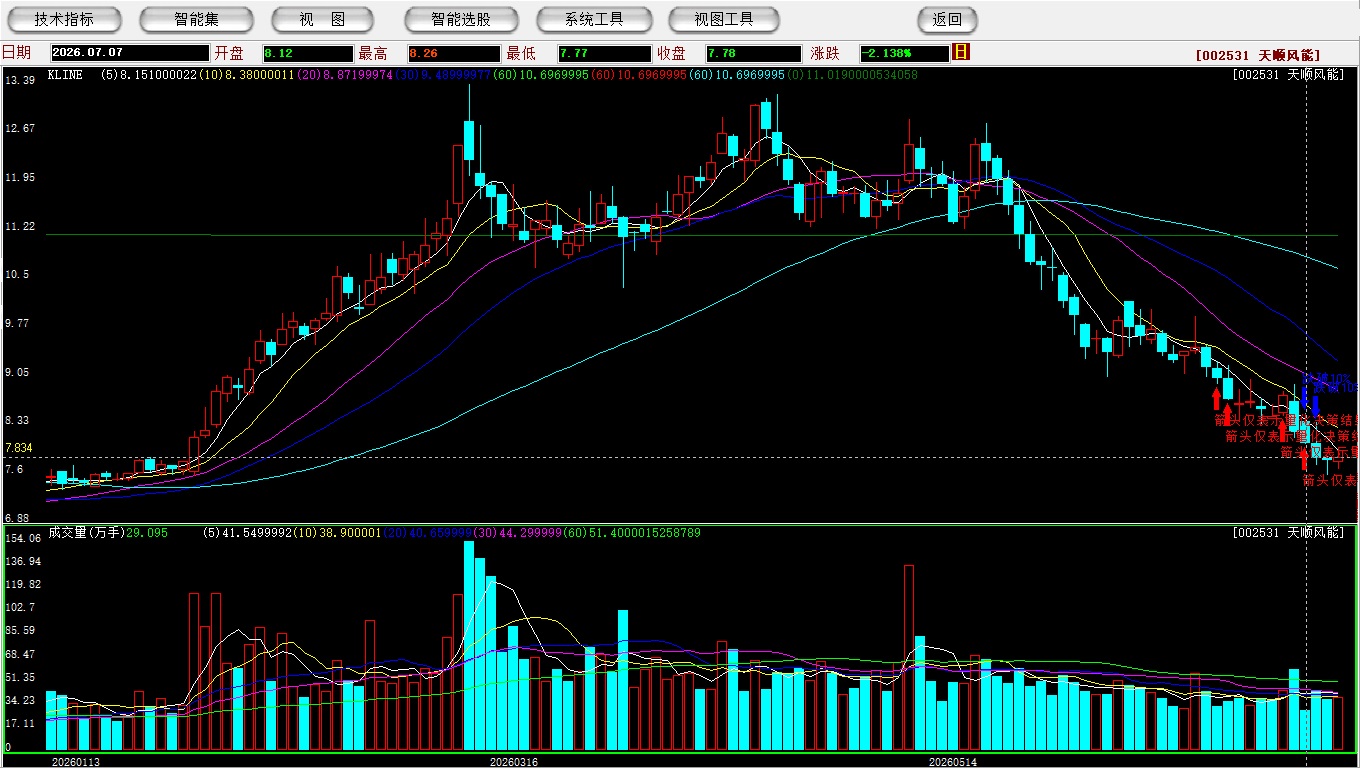Click the 智能集 button
The height and width of the screenshot is (768, 1360).
click(x=196, y=20)
